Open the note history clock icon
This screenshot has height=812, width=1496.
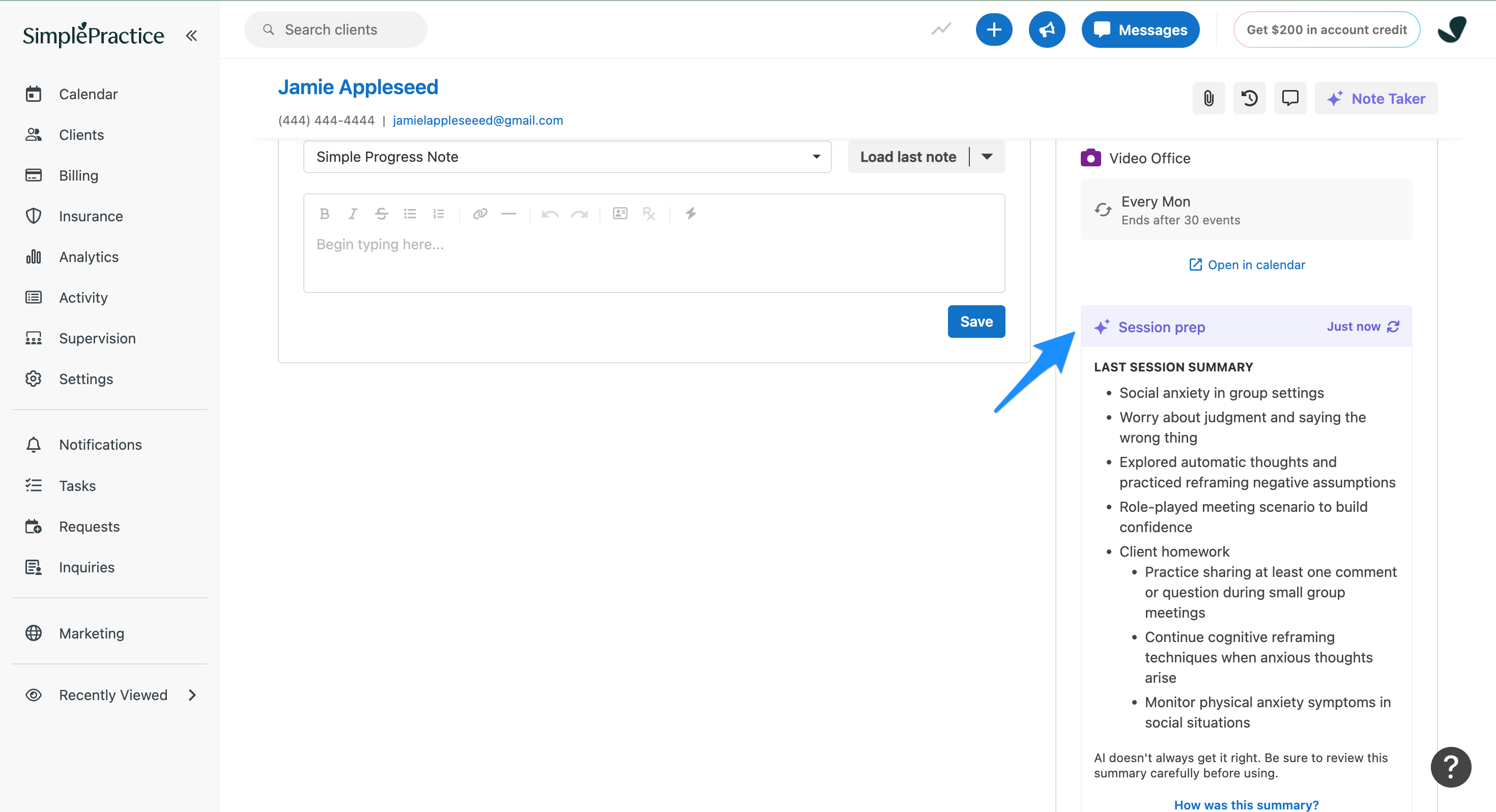[x=1249, y=98]
